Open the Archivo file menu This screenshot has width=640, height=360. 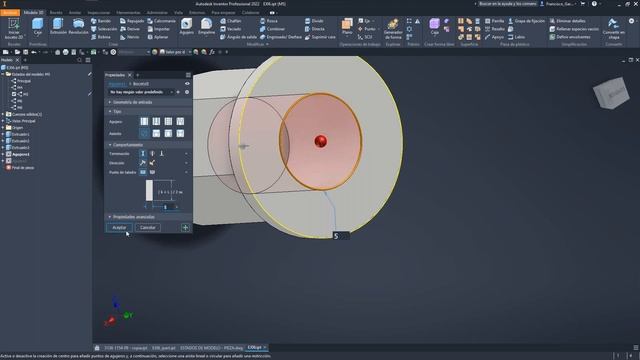[10, 13]
